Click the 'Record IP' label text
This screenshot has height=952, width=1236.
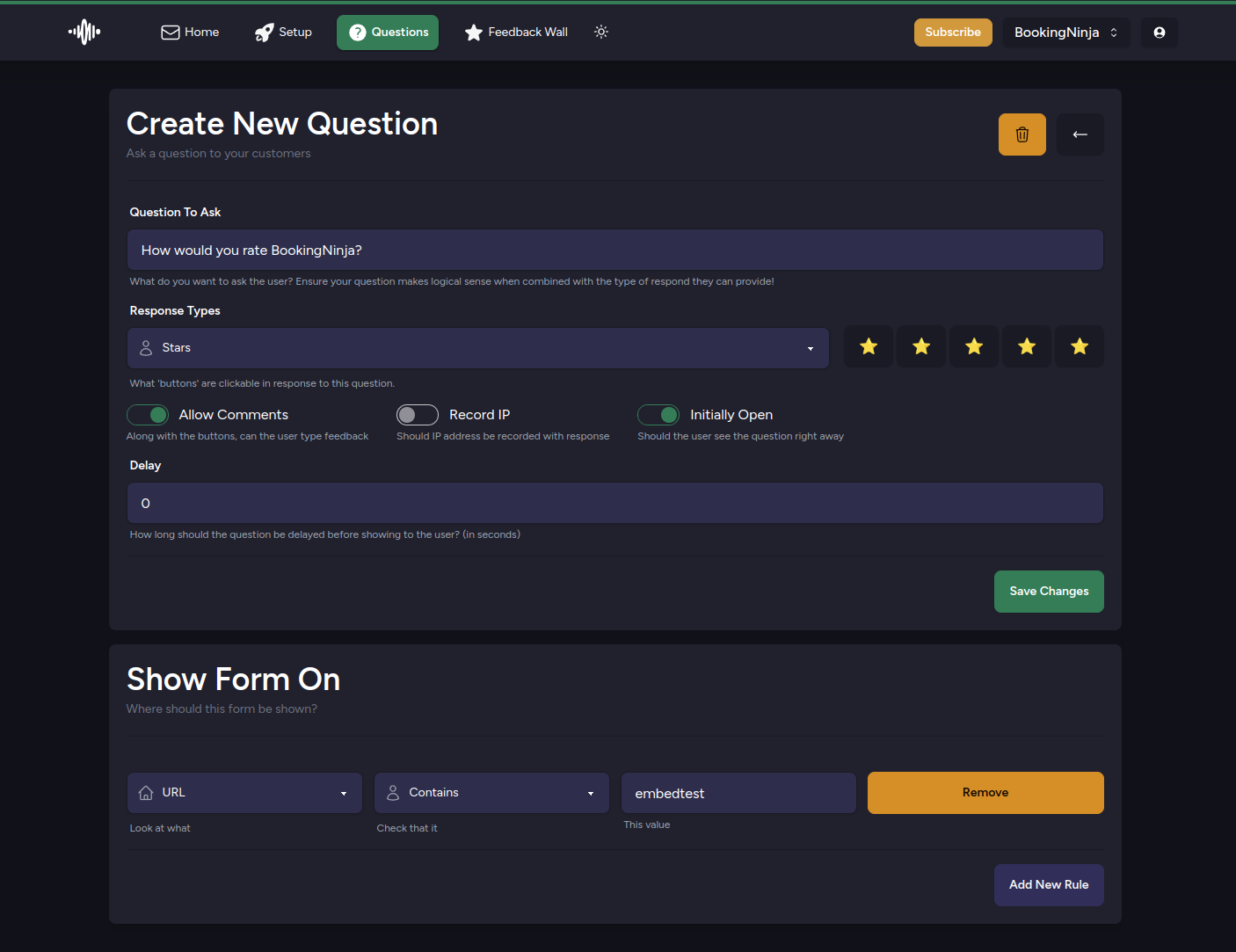point(479,415)
